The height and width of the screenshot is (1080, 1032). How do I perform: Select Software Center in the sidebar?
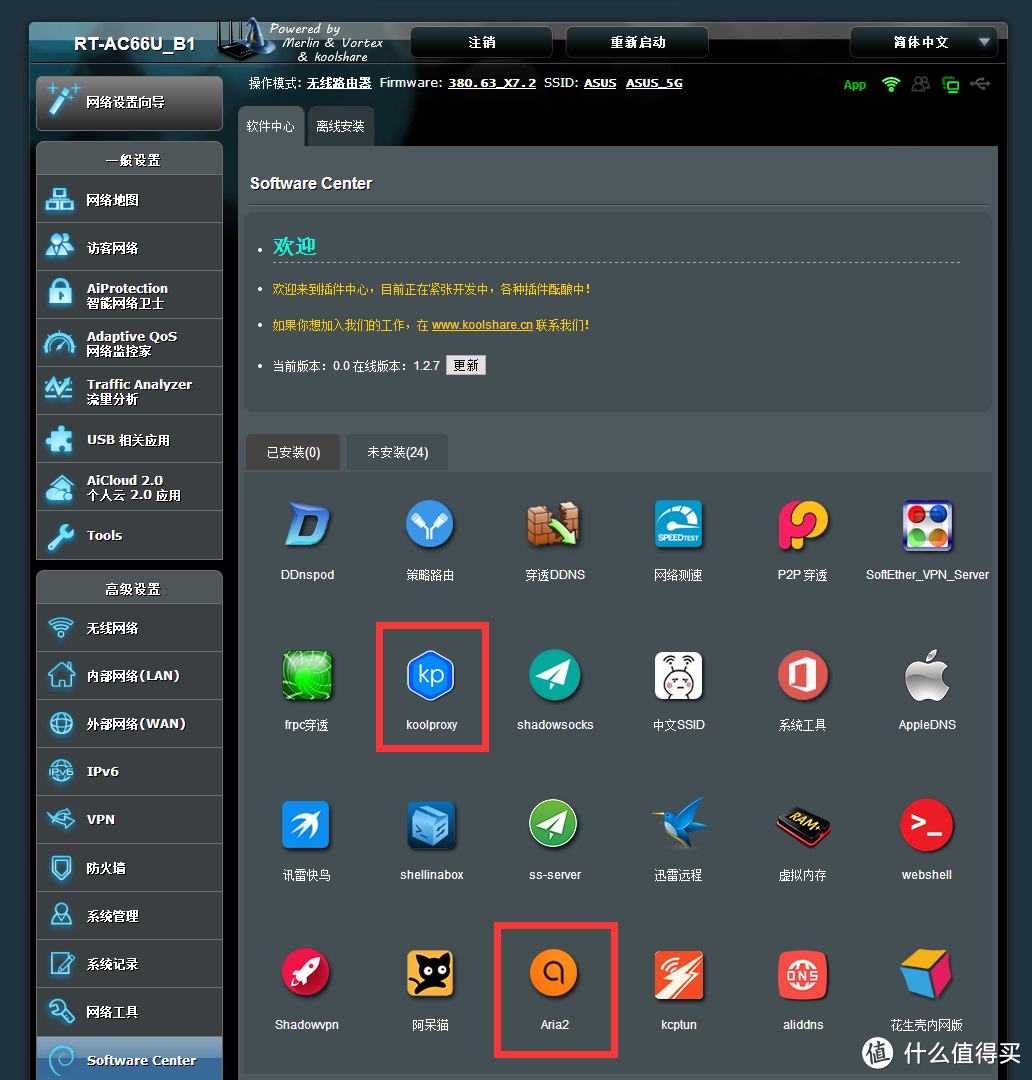130,1059
